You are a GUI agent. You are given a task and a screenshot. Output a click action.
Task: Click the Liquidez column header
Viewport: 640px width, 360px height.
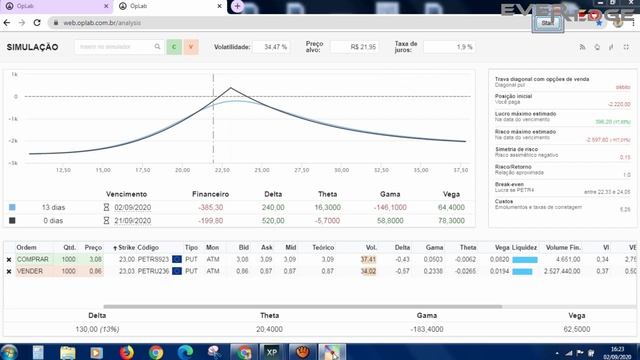click(524, 248)
